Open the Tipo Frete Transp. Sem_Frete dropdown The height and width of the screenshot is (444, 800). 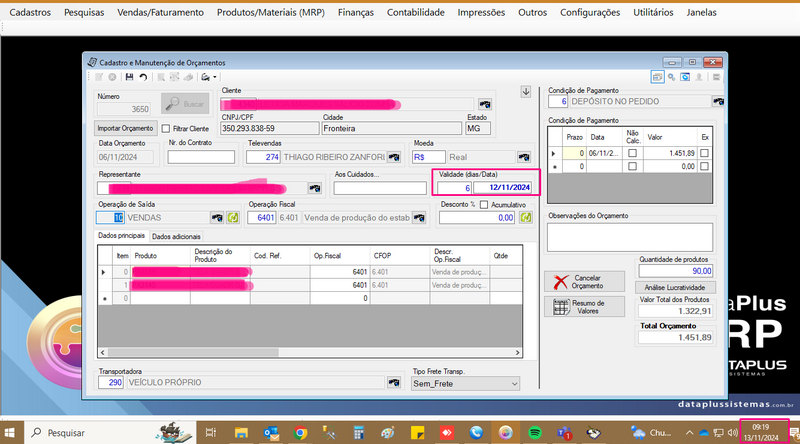[x=465, y=384]
